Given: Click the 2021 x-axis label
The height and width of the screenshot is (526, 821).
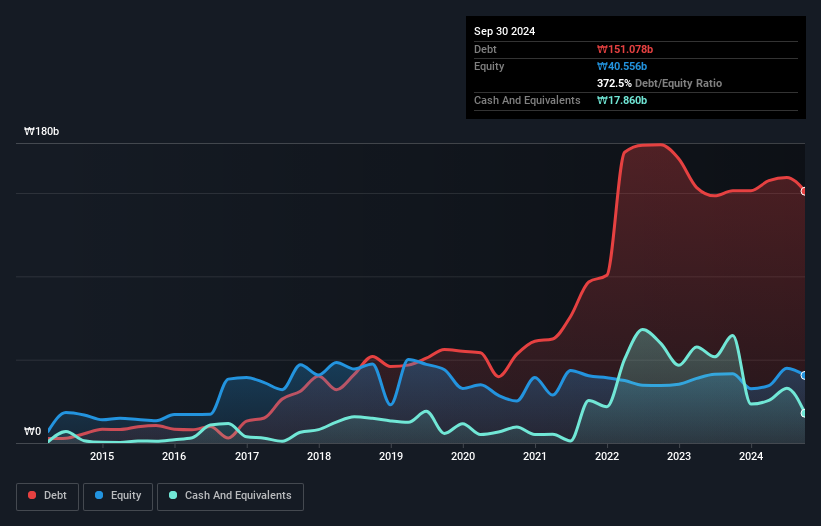Looking at the screenshot, I should coord(535,456).
